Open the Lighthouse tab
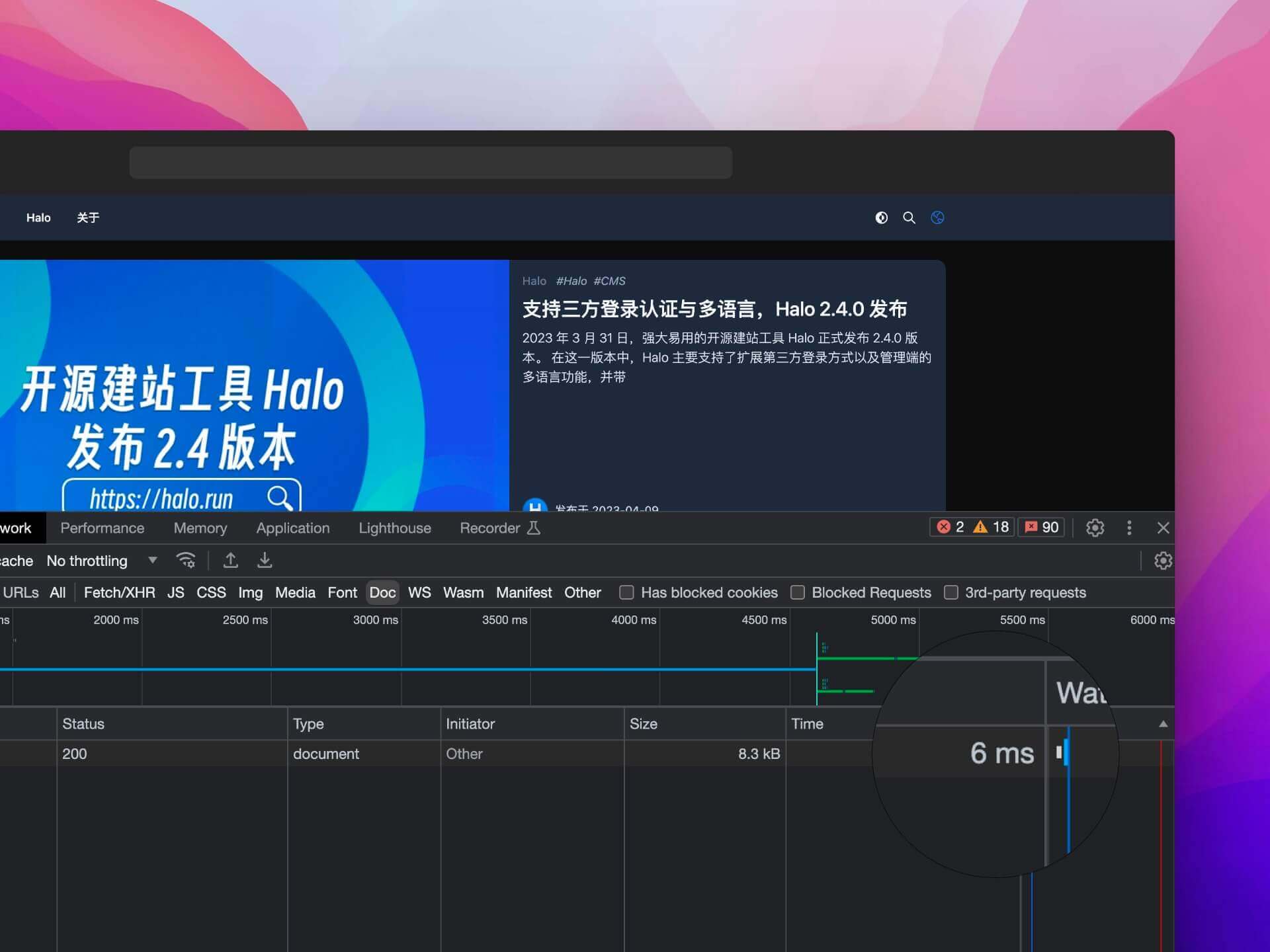1270x952 pixels. tap(394, 528)
